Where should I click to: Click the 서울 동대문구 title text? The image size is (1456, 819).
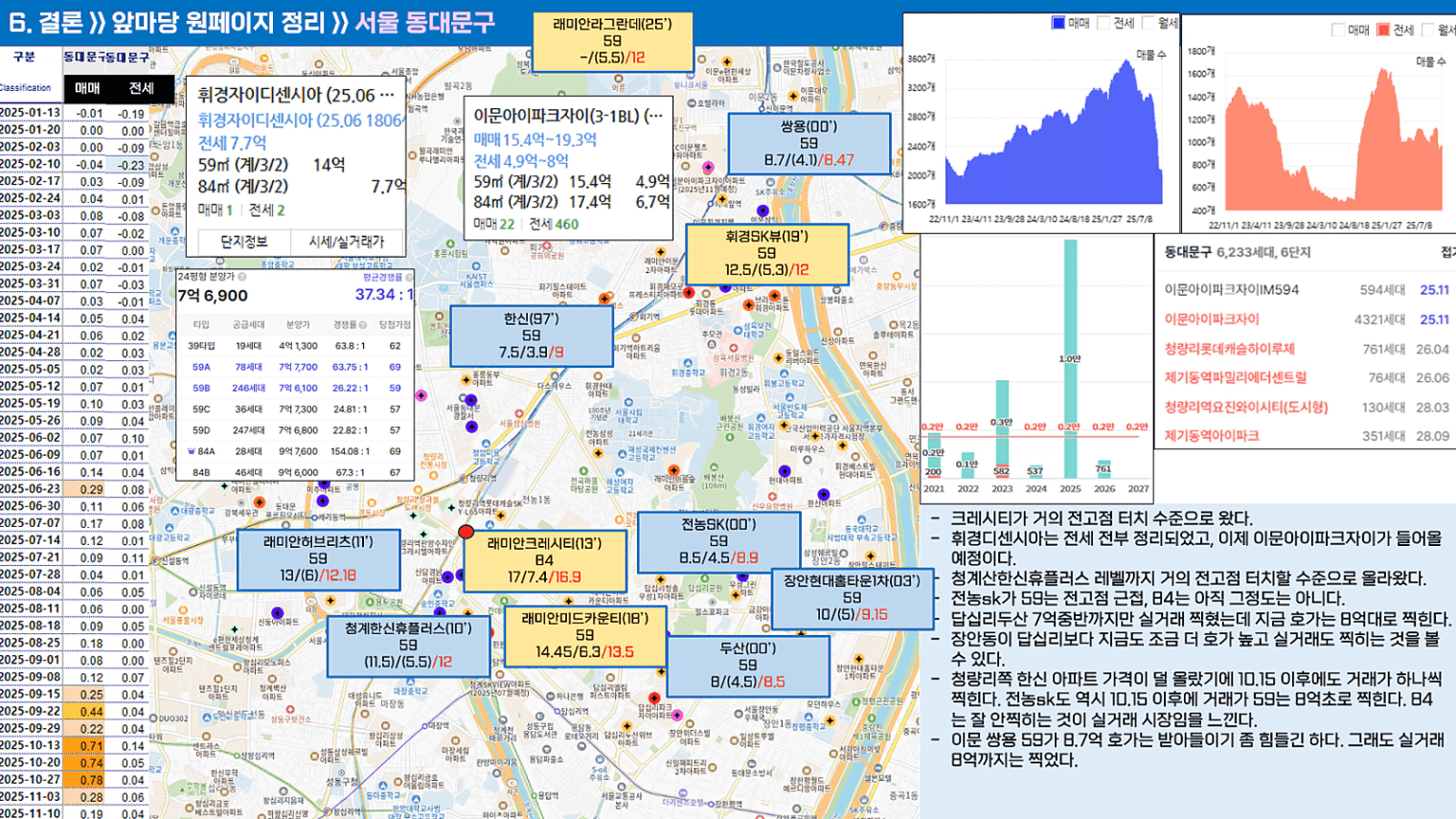point(424,22)
